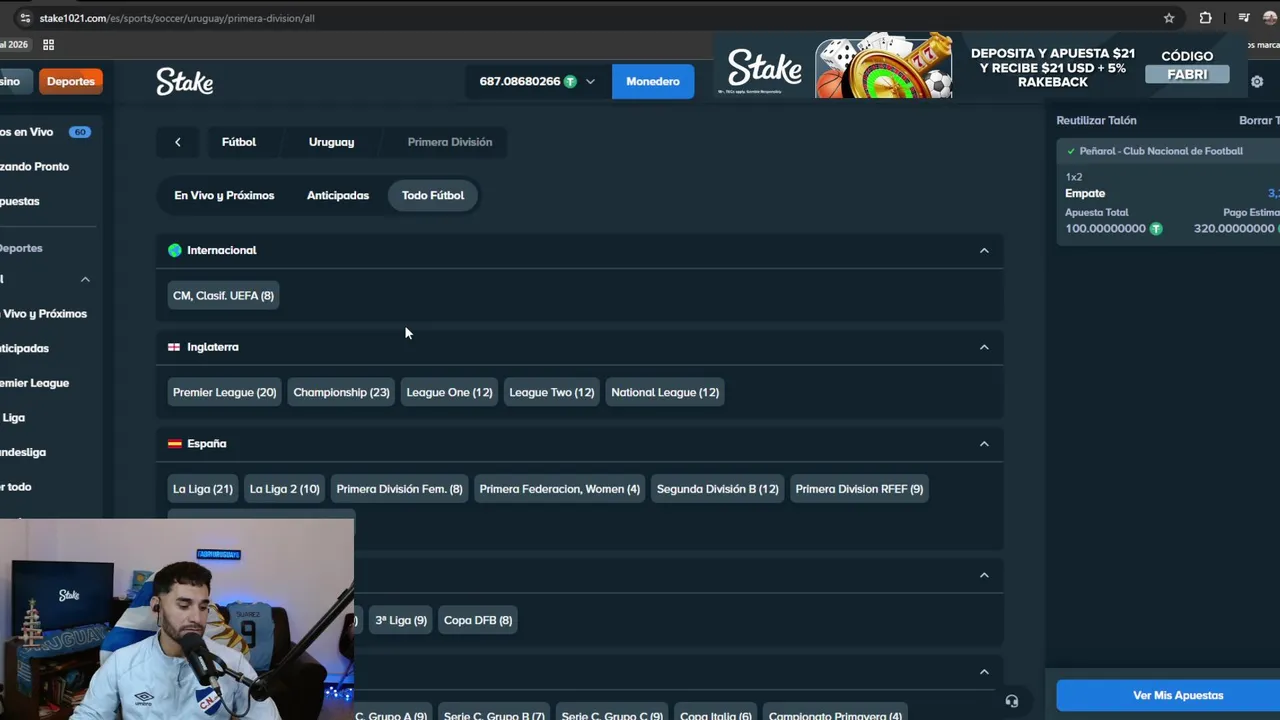Image resolution: width=1280 pixels, height=720 pixels.
Task: Collapse the section above 3ª Liga
Action: tap(984, 575)
